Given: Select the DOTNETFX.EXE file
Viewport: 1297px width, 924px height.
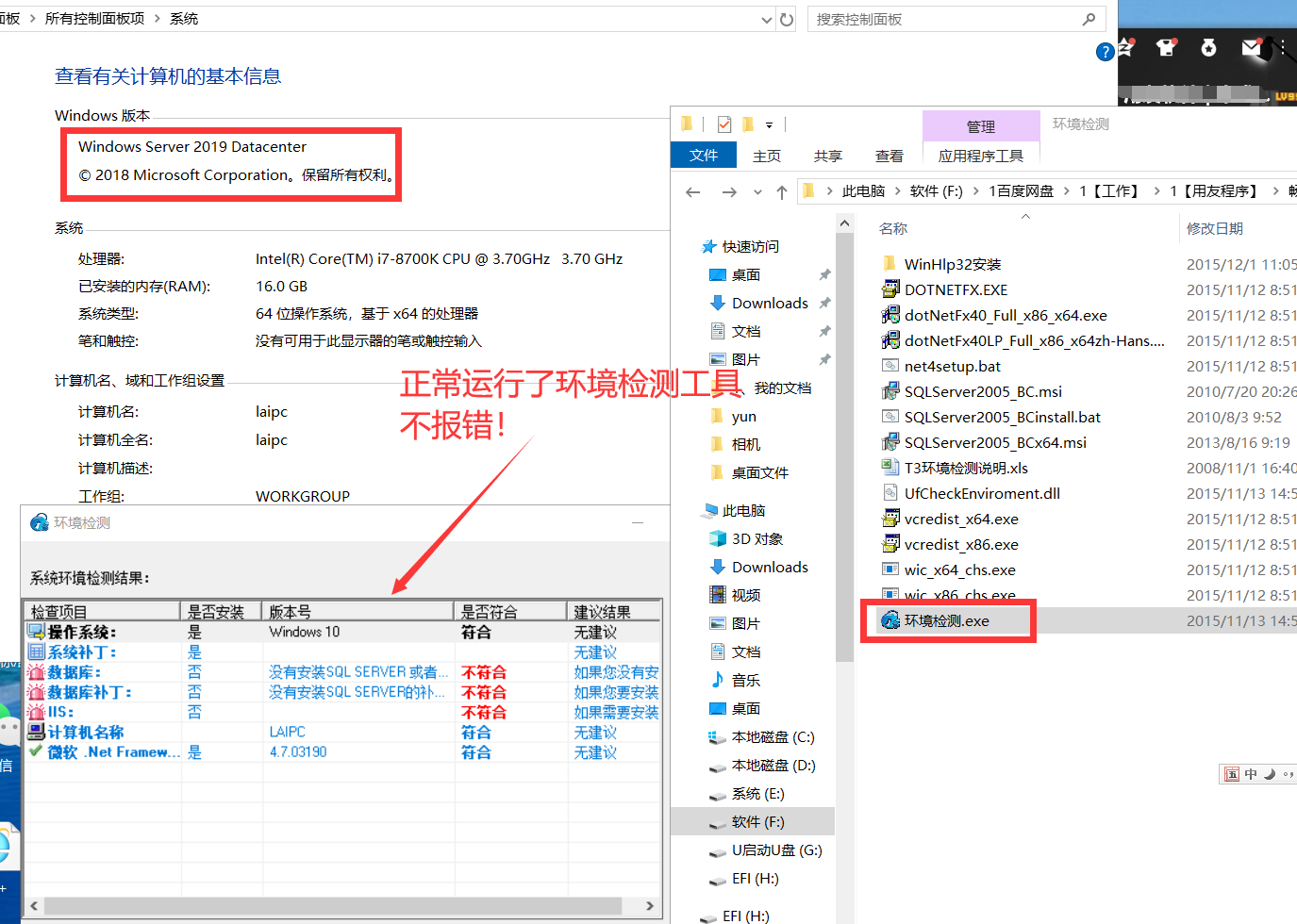Looking at the screenshot, I should [x=956, y=289].
